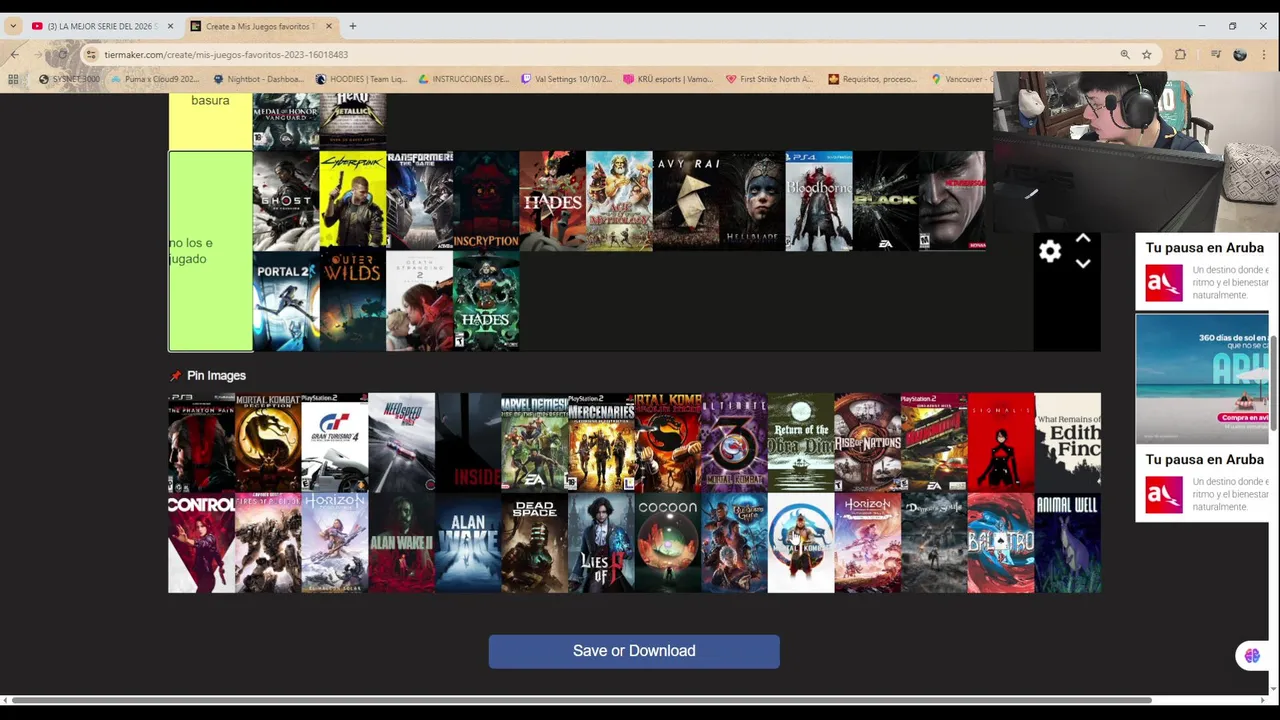Select Outer Wilds cover
Image resolution: width=1280 pixels, height=720 pixels.
(353, 301)
